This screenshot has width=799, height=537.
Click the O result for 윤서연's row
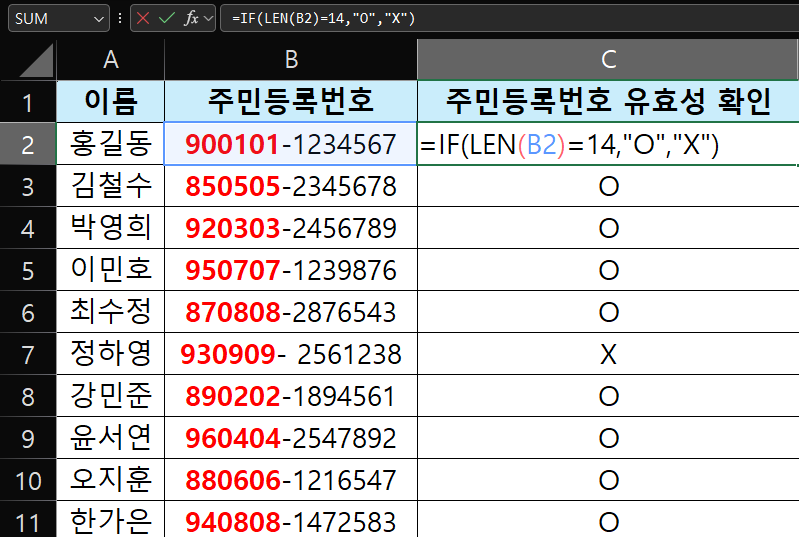pyautogui.click(x=608, y=438)
